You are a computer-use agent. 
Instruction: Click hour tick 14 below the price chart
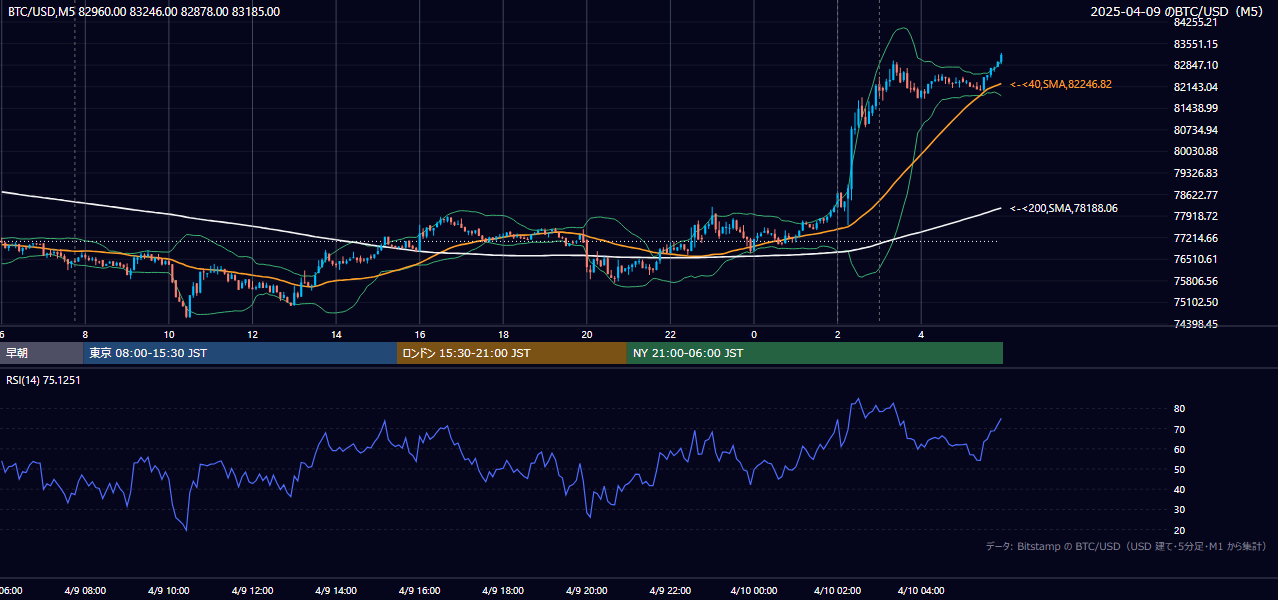(336, 334)
